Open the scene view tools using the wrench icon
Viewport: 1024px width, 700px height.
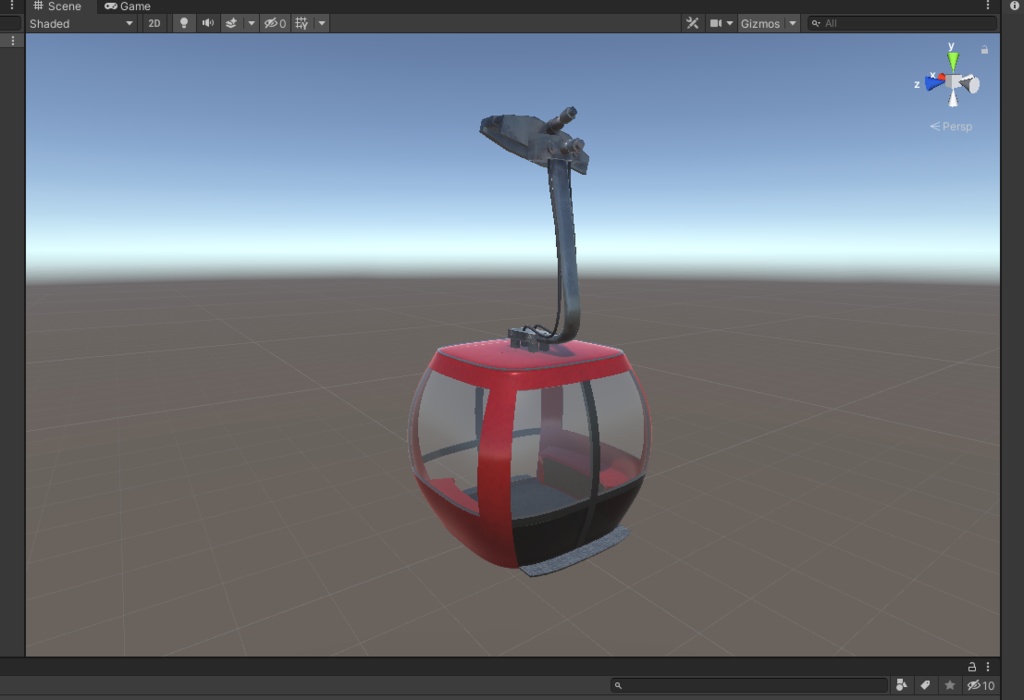click(x=692, y=22)
